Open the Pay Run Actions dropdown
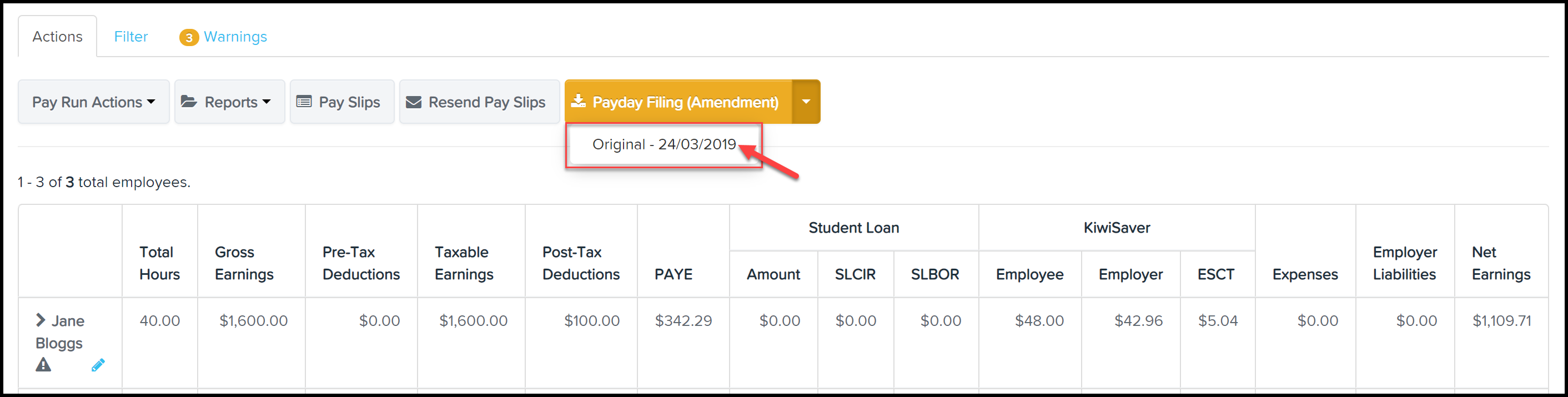The image size is (1568, 397). click(94, 102)
